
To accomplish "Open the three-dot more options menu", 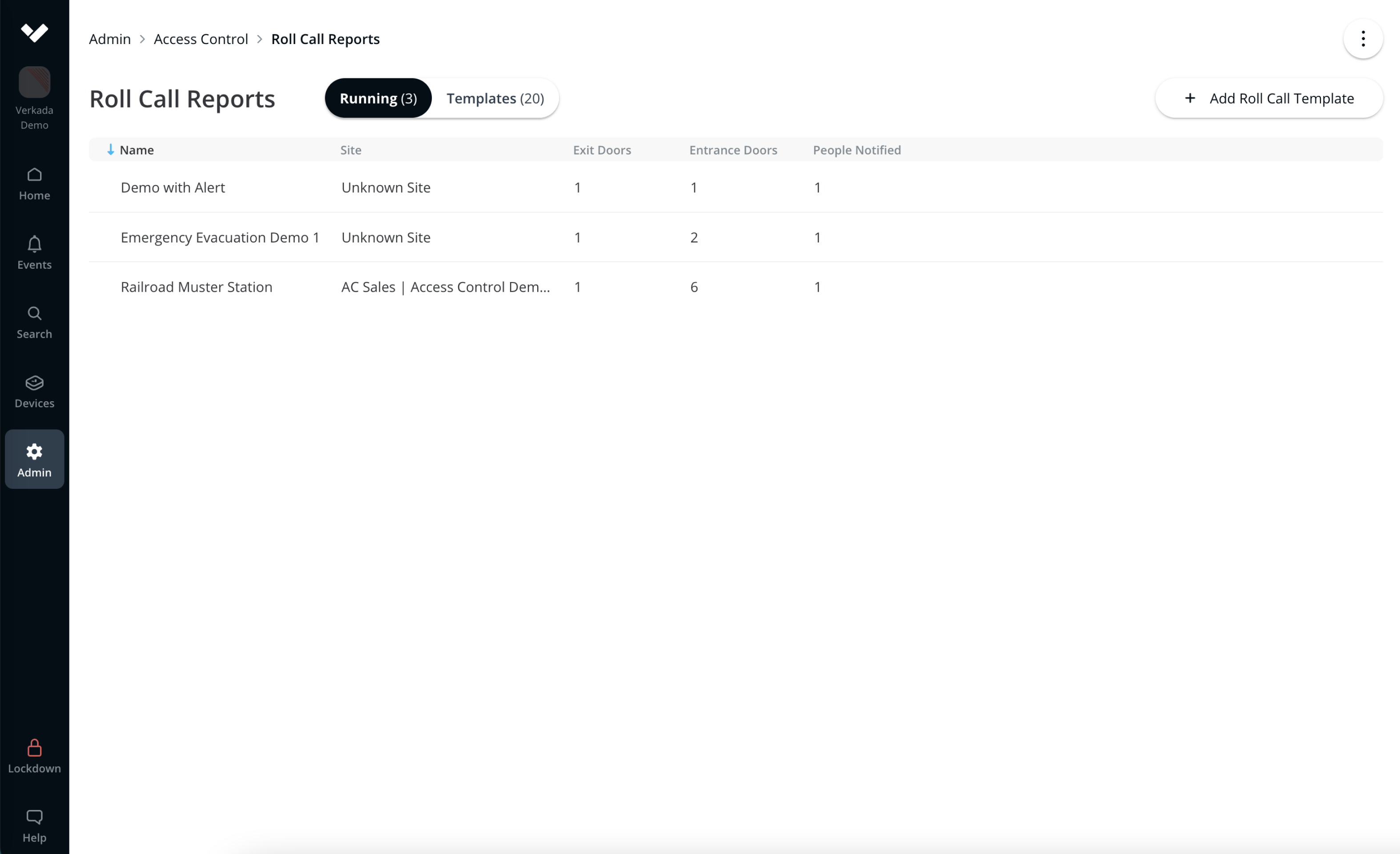I will point(1363,39).
